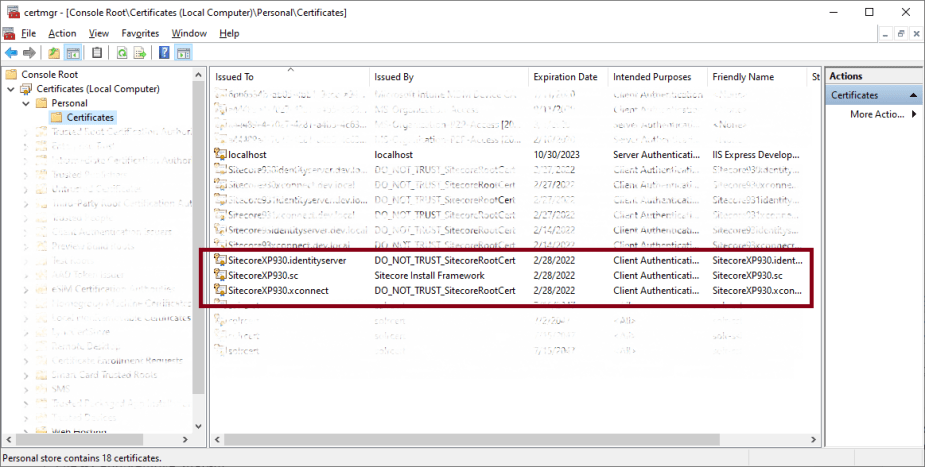Click the certificate list scroll-right arrow
The width and height of the screenshot is (925, 467).
pos(814,440)
